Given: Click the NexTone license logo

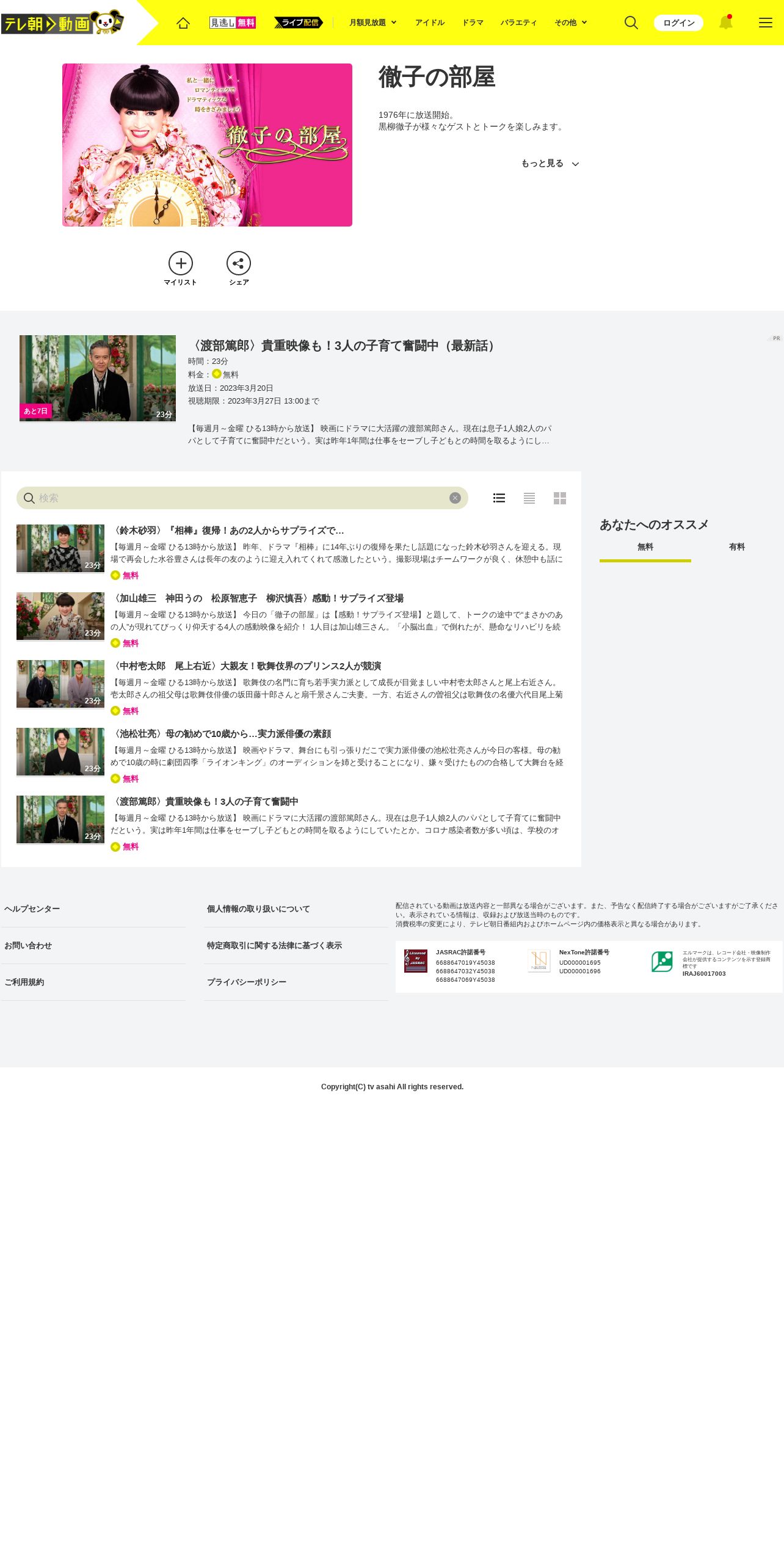Looking at the screenshot, I should [x=539, y=961].
